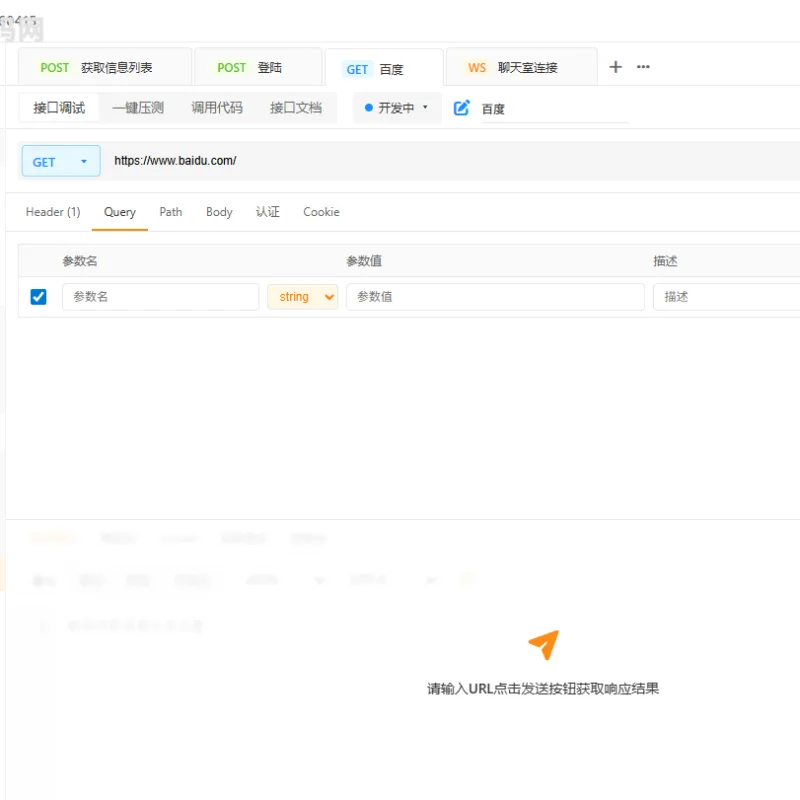This screenshot has height=800, width=800.
Task: Open the 接口文档 tab
Action: pos(296,108)
